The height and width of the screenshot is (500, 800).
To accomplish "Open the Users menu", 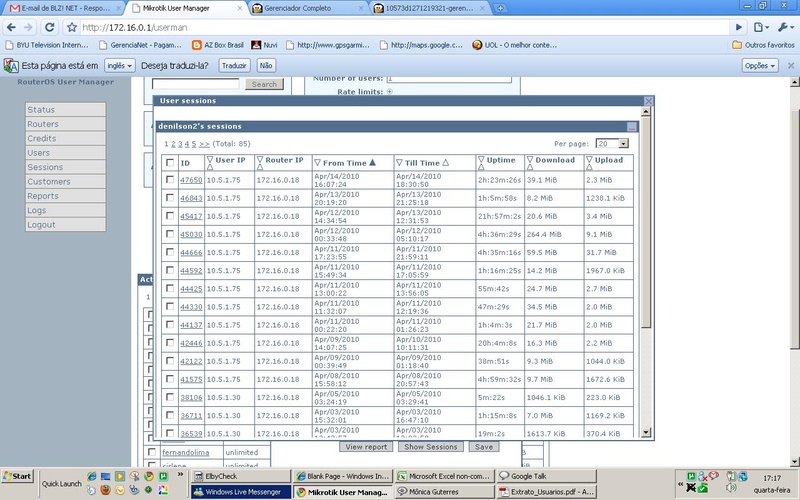I will tap(66, 153).
